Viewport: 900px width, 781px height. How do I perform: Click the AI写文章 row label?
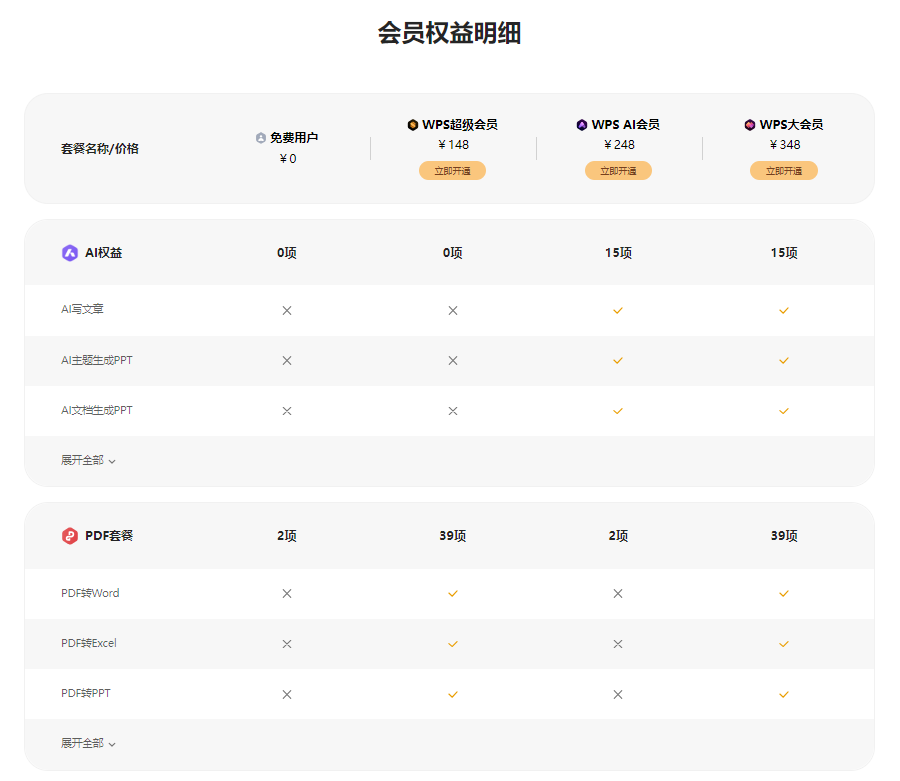coord(83,309)
